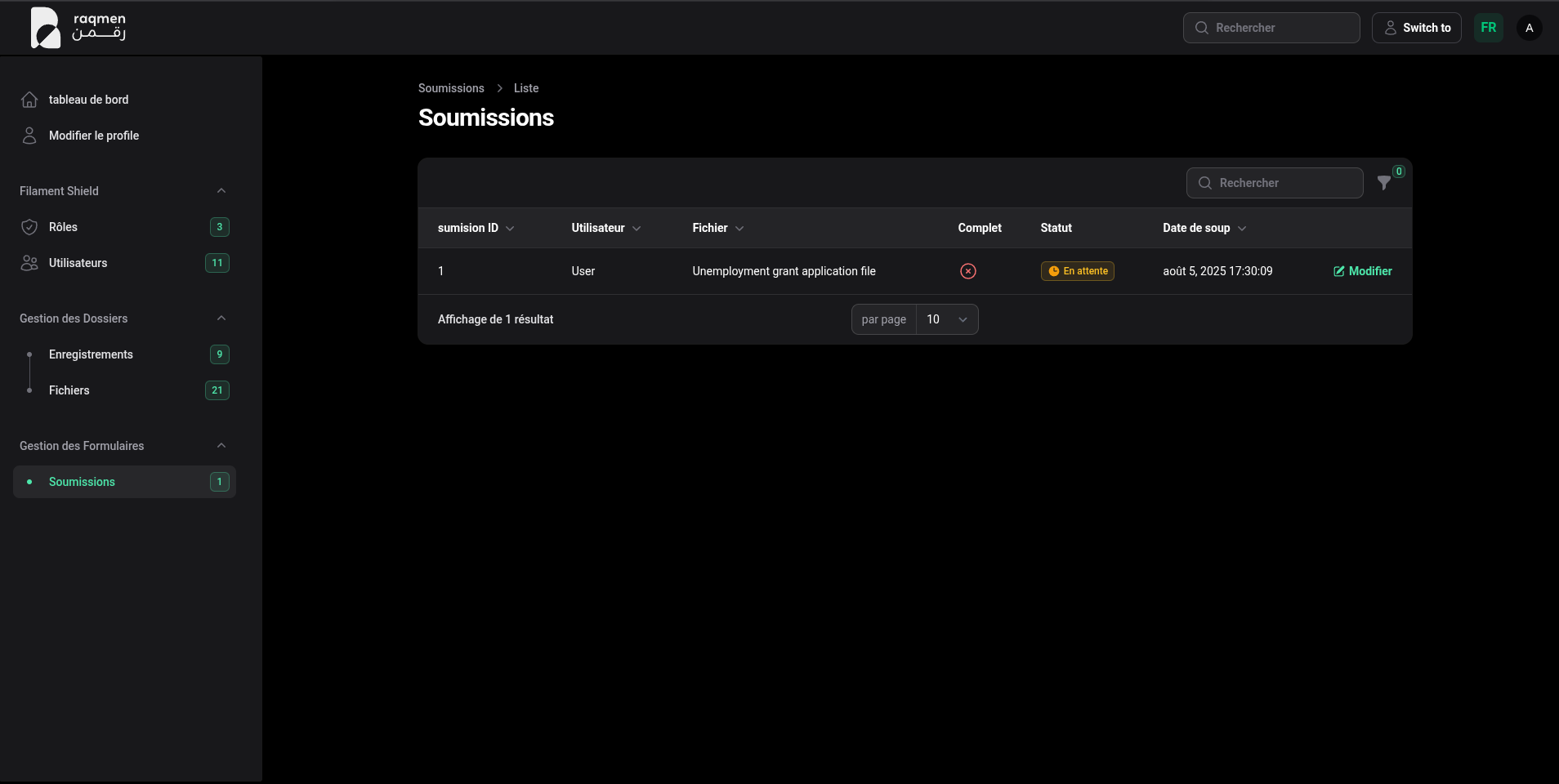1559x784 pixels.
Task: Open the per-page 10 dropdown
Action: point(945,319)
